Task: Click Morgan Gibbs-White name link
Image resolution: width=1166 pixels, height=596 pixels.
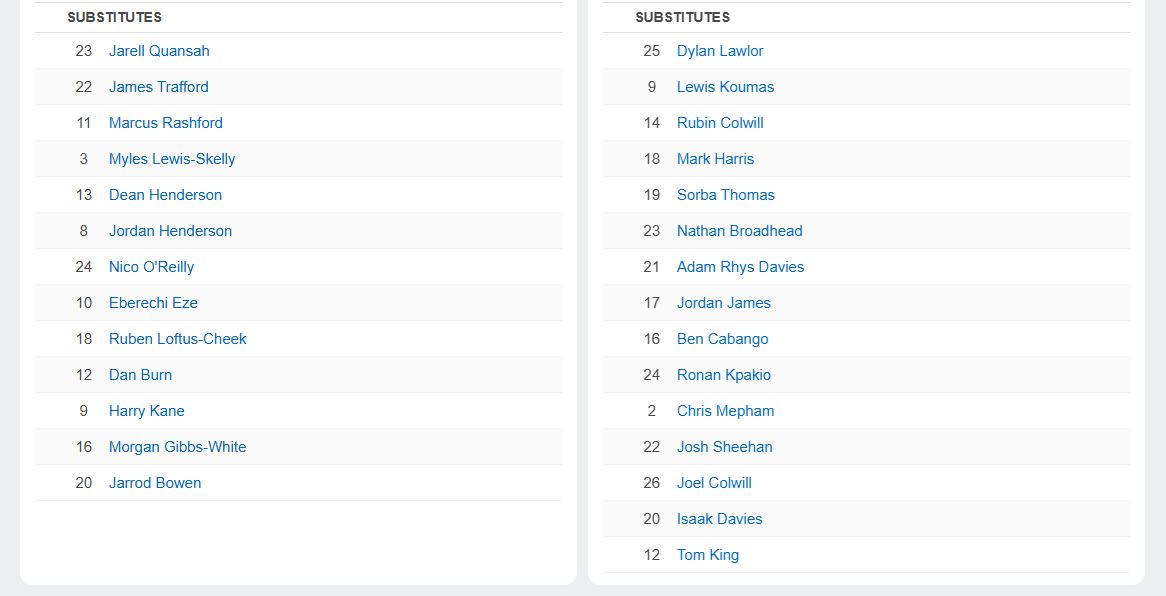Action: [177, 447]
